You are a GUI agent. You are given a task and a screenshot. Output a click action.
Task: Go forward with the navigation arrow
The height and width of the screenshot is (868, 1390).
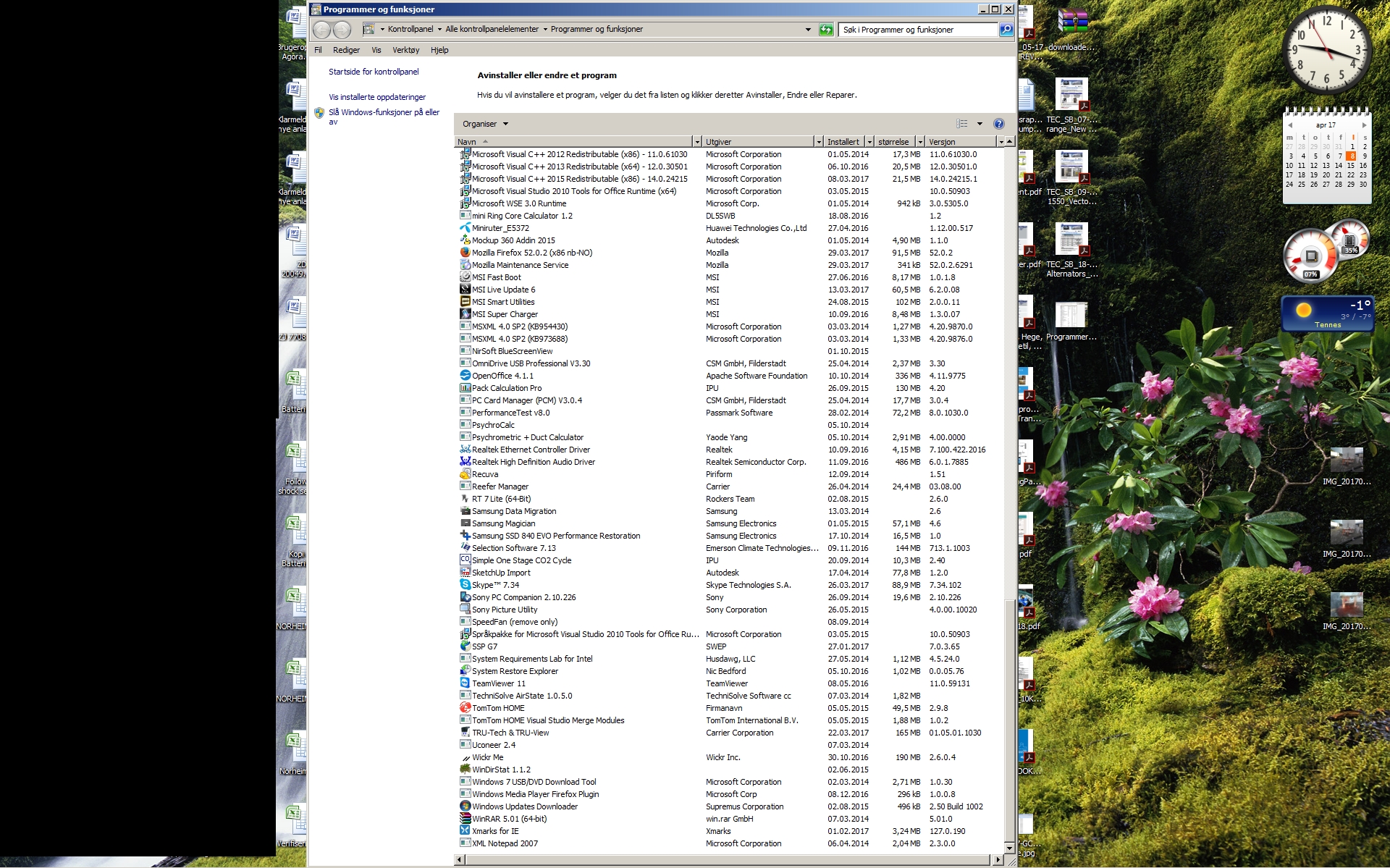click(x=342, y=30)
